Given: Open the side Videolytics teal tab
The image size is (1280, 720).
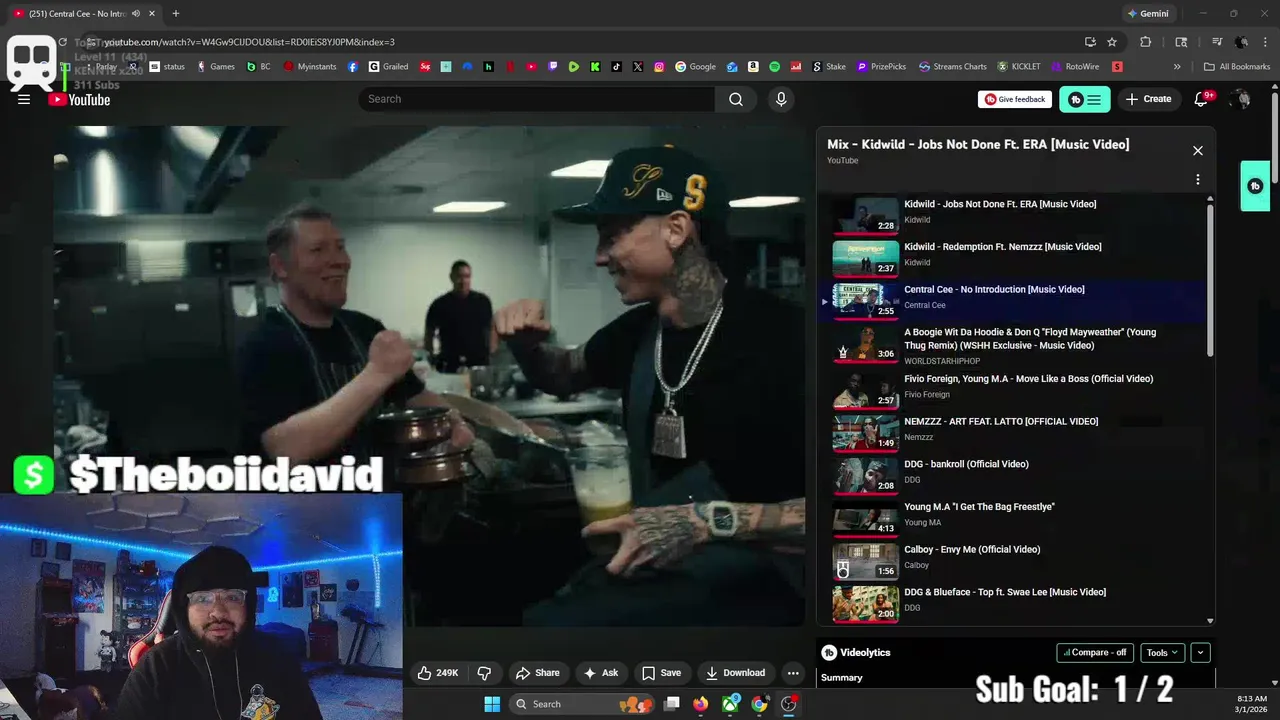Looking at the screenshot, I should click(1255, 186).
